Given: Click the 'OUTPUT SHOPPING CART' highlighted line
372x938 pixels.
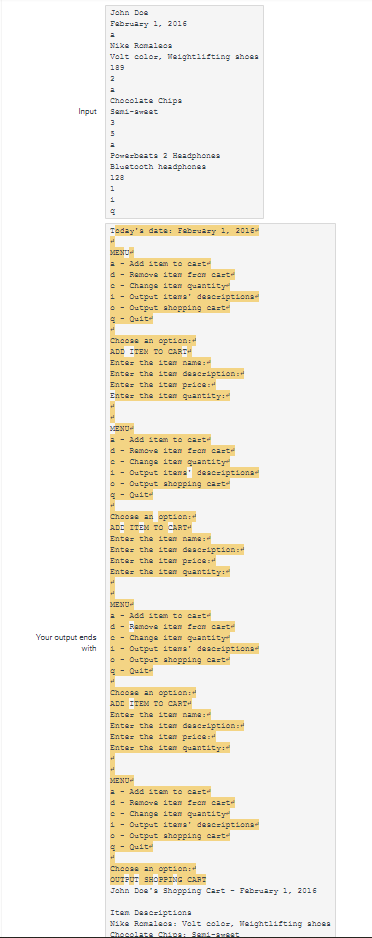Looking at the screenshot, I should (x=158, y=879).
